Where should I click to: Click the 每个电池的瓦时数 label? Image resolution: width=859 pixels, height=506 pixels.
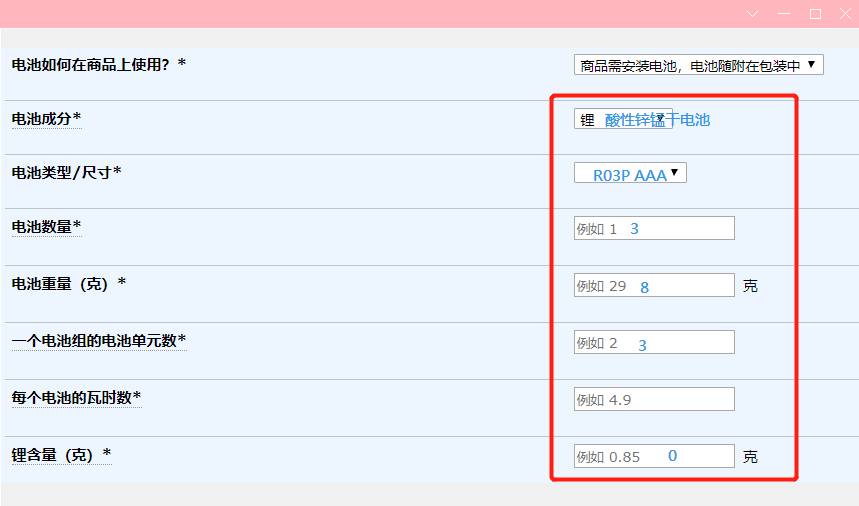[x=76, y=398]
